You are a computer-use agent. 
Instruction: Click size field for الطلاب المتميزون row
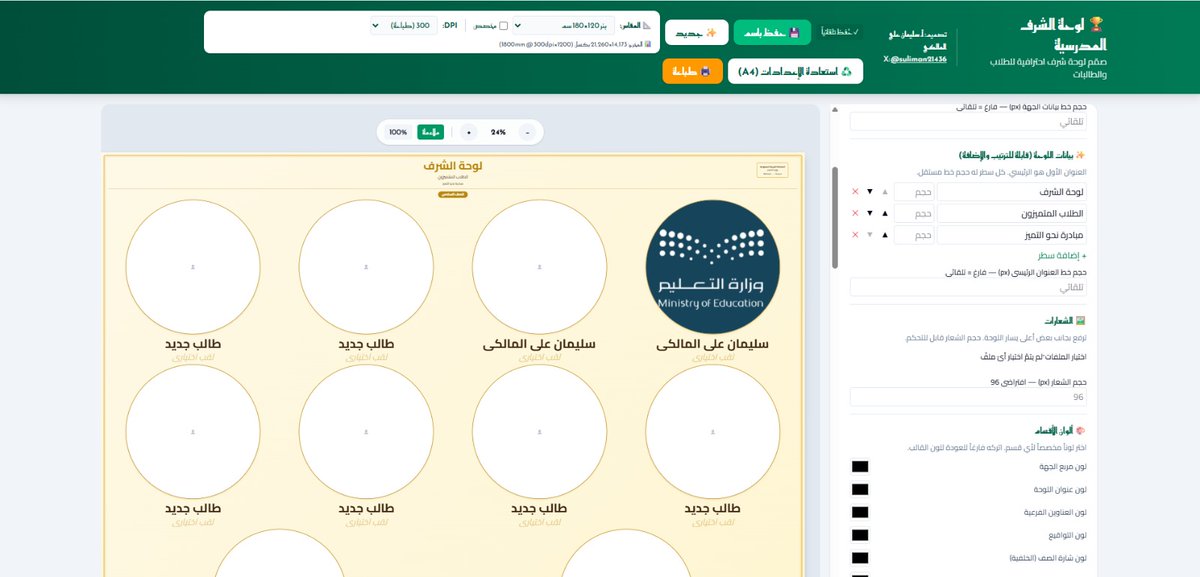point(914,213)
